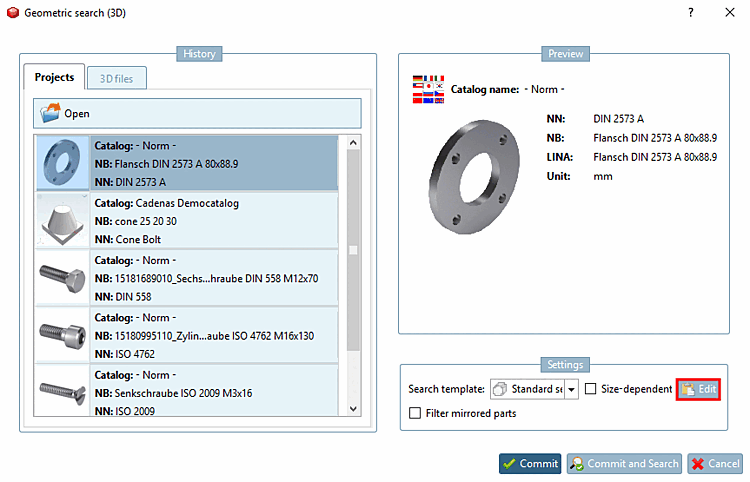
Task: Select the ISO 4762 M16x130 screw entry
Action: pos(187,336)
